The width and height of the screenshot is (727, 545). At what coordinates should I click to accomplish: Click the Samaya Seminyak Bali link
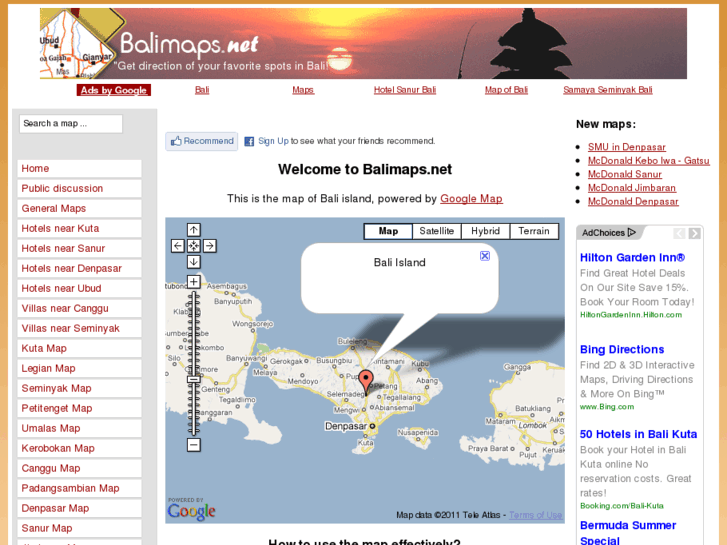608,90
